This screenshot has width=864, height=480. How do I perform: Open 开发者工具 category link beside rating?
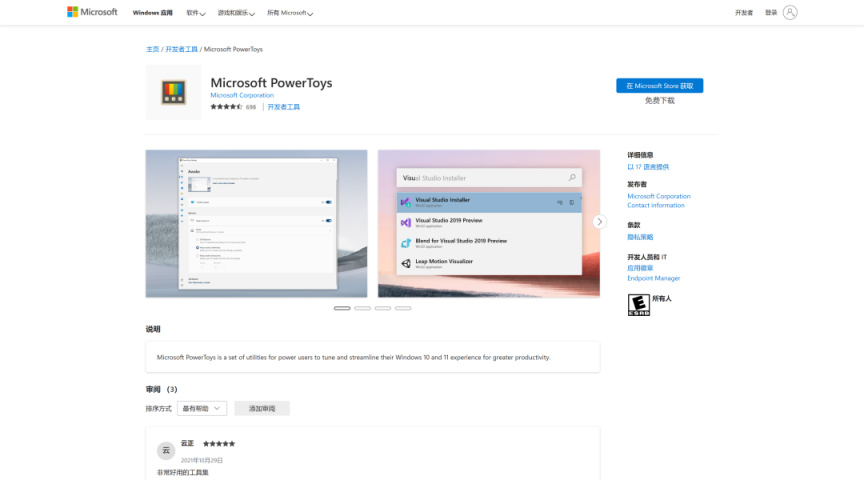click(284, 107)
